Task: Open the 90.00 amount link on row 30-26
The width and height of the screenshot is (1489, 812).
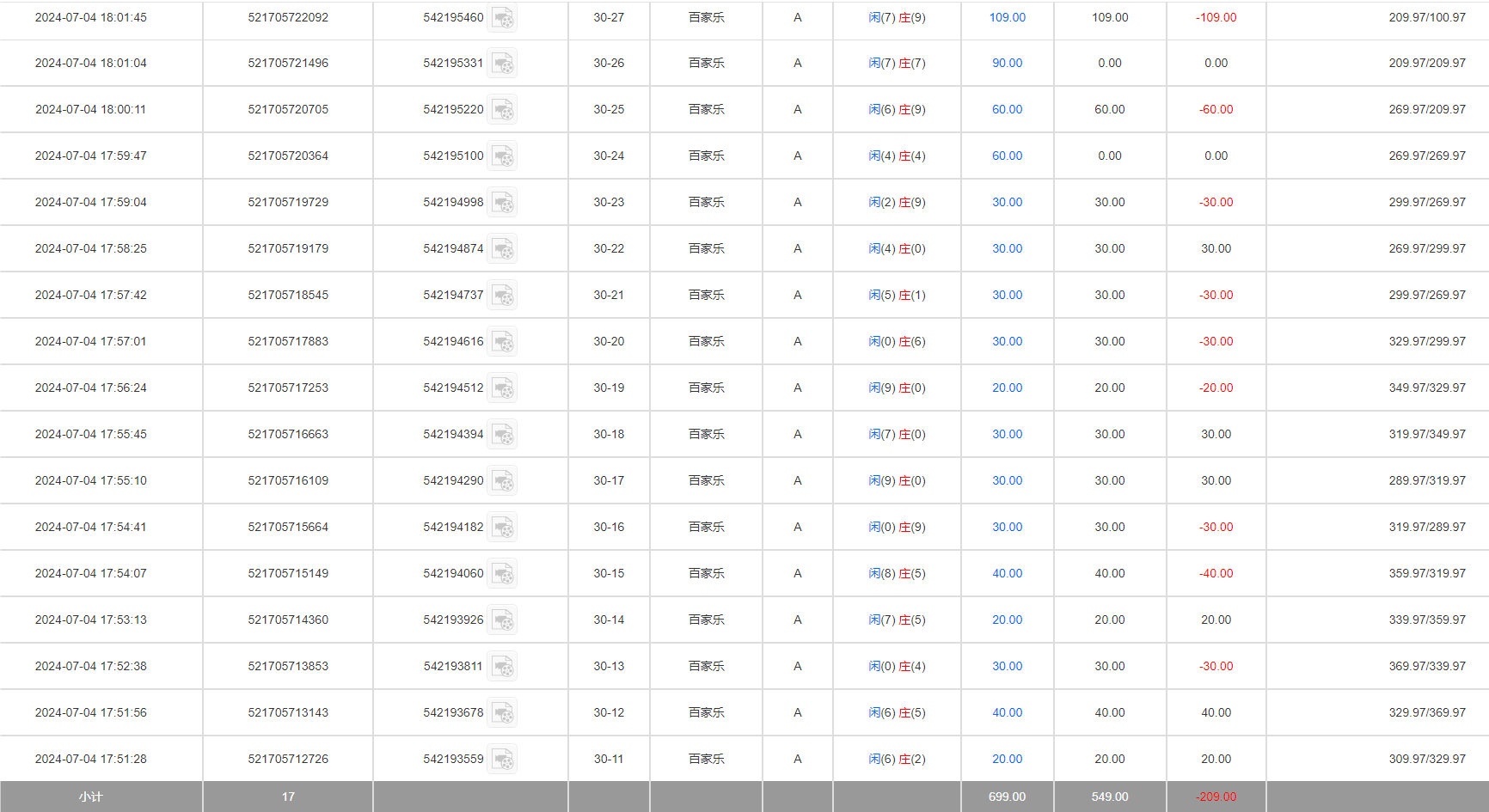Action: click(1007, 63)
